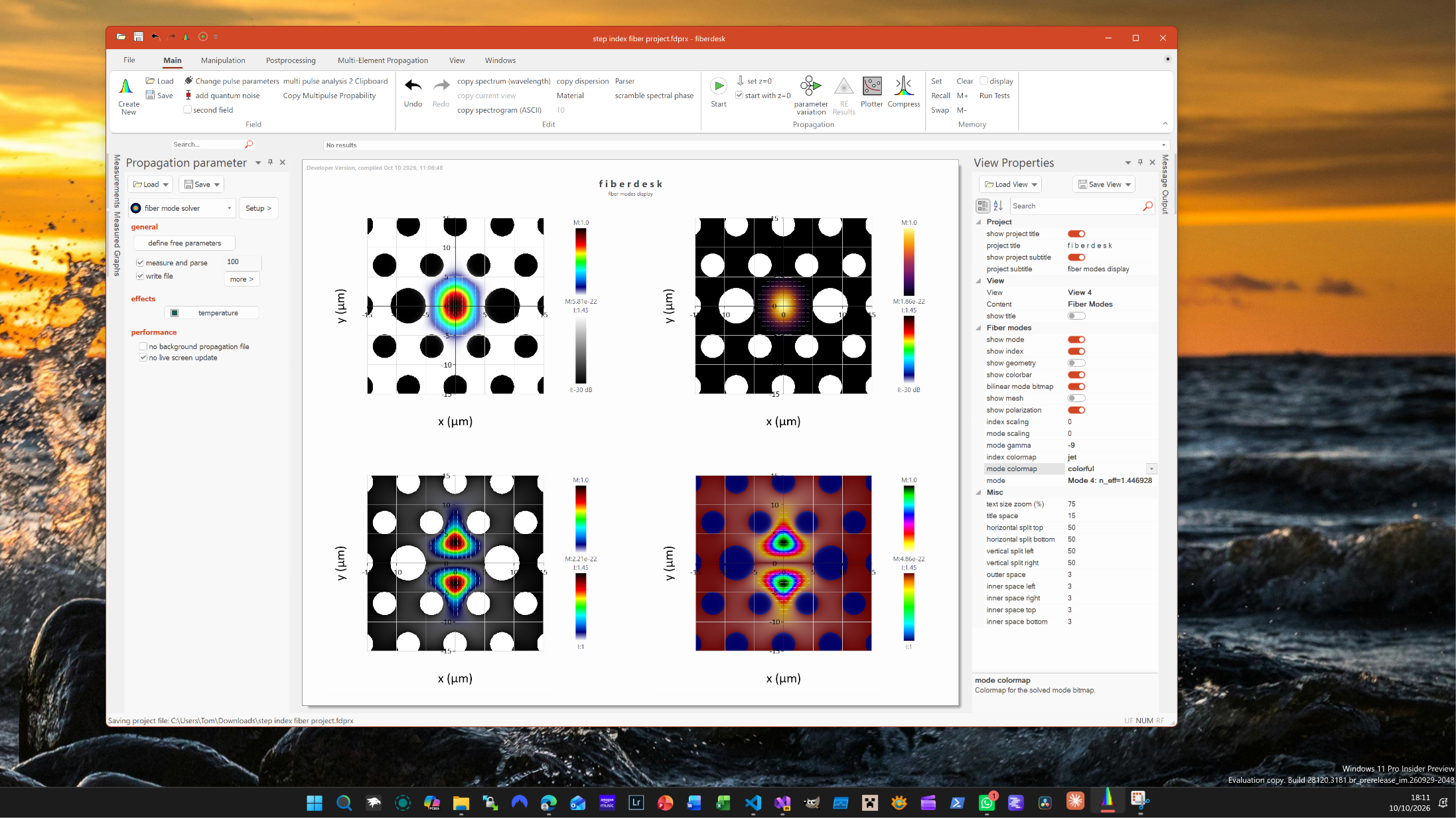Toggle show project title switch
The image size is (1456, 818).
point(1076,234)
